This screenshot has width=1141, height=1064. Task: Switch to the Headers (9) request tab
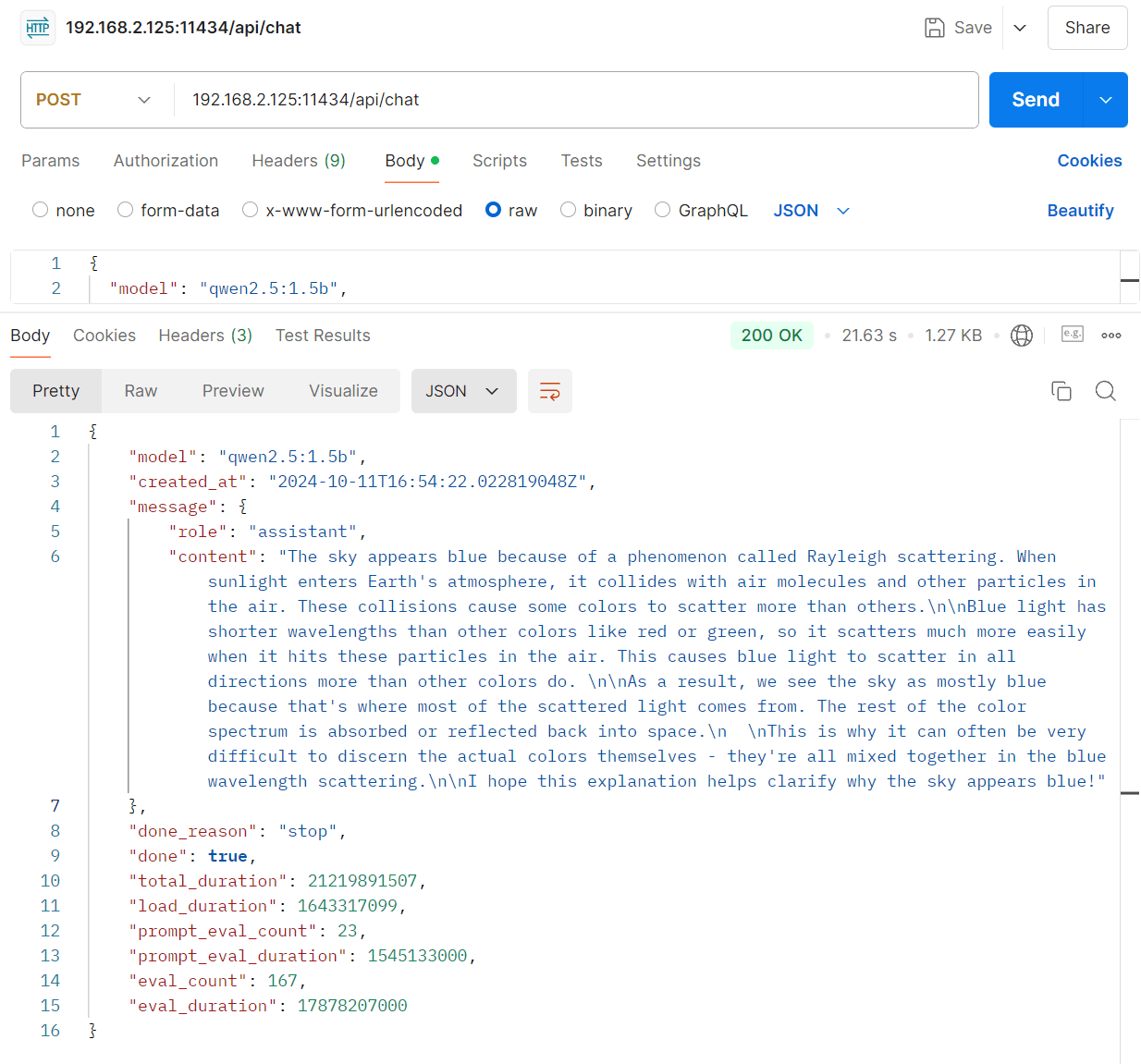(x=299, y=161)
